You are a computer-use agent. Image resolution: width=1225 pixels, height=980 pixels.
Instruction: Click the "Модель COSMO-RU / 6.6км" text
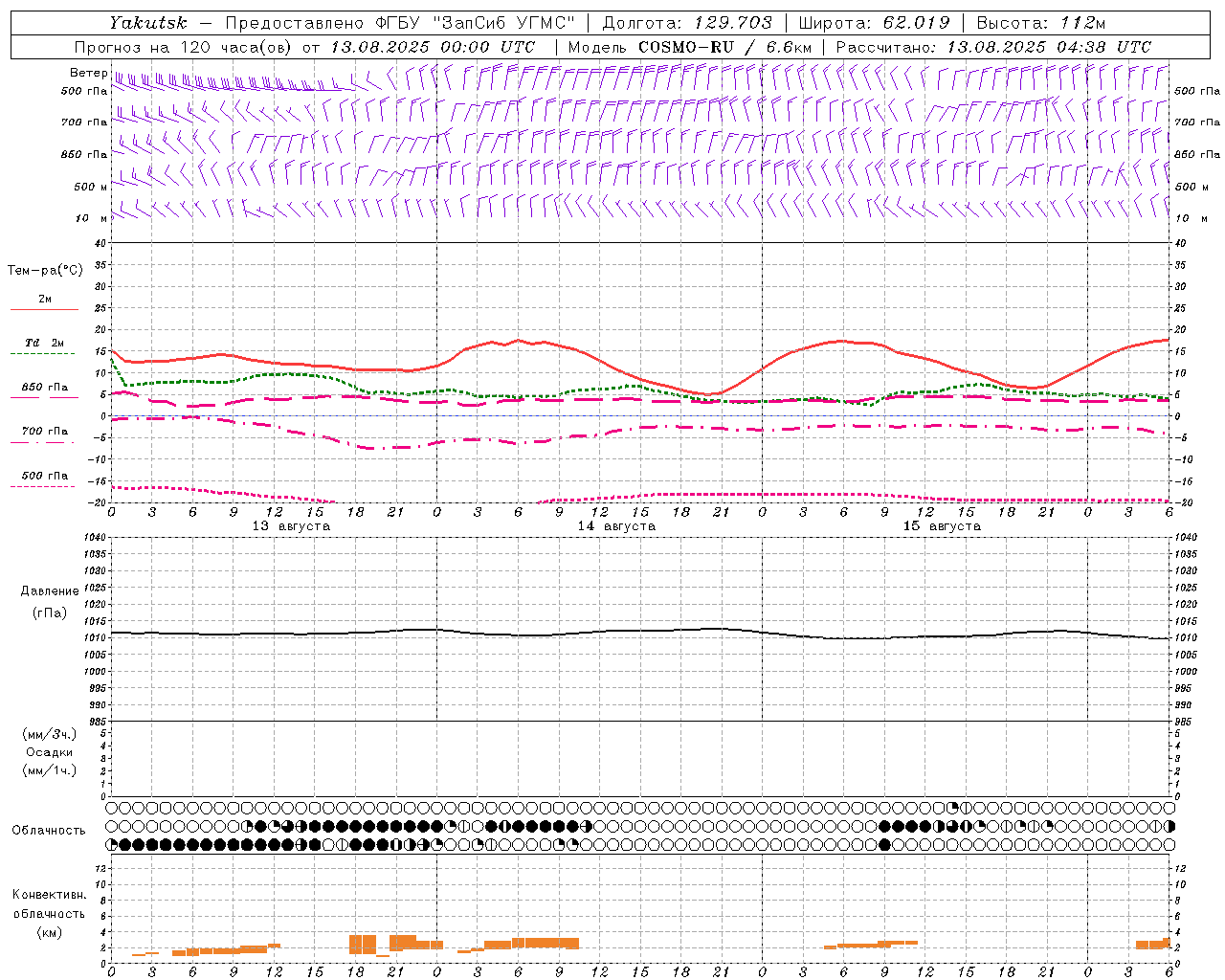(x=690, y=47)
